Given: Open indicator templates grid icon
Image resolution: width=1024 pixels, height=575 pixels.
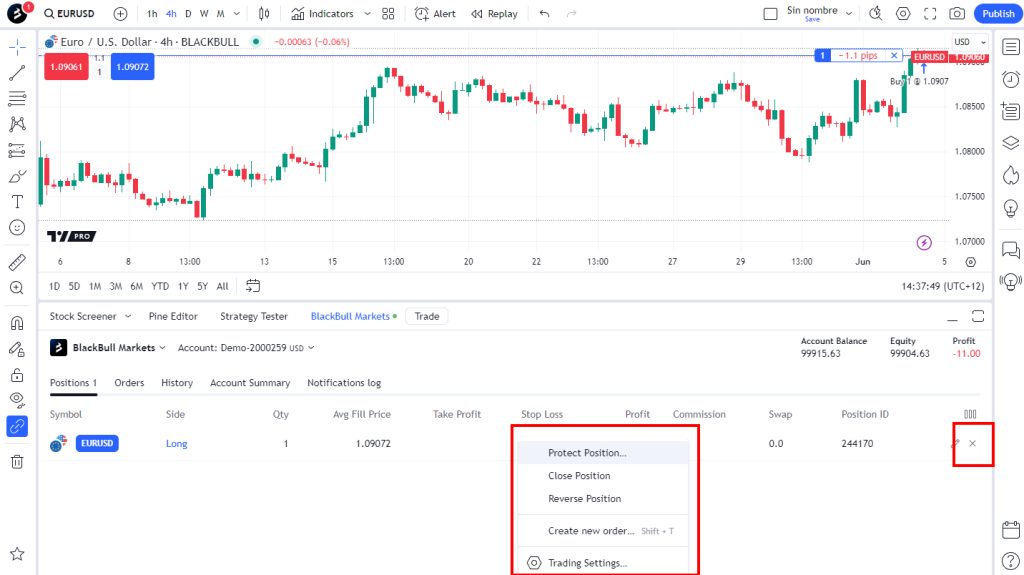Looking at the screenshot, I should [x=388, y=14].
